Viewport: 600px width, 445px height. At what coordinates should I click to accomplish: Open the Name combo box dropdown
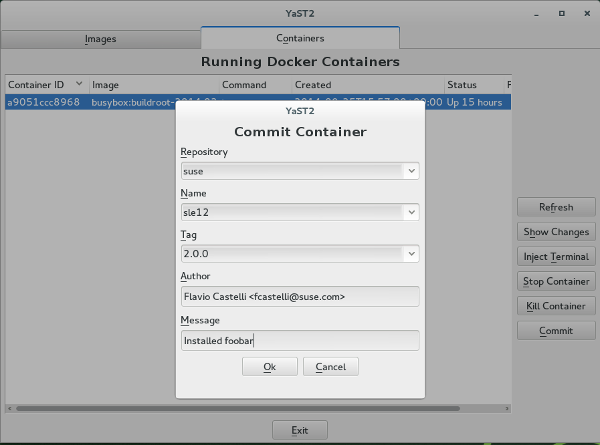pos(411,212)
